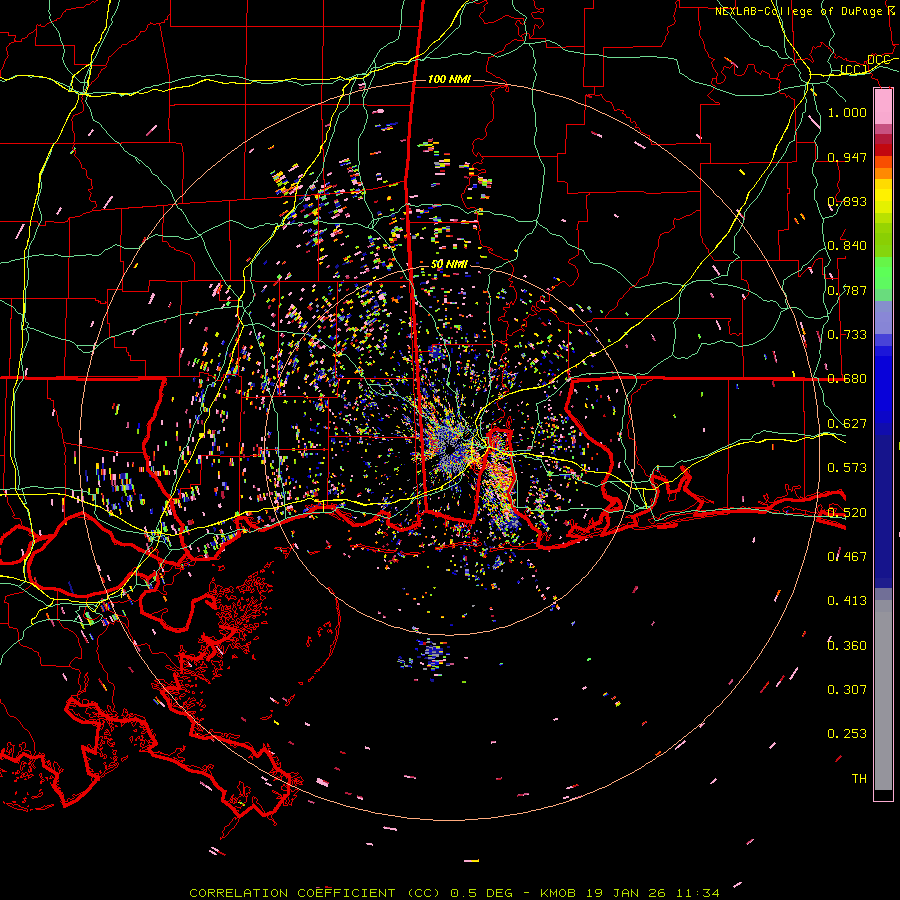
Task: Click the 1.000 value on color scale
Action: [x=847, y=112]
